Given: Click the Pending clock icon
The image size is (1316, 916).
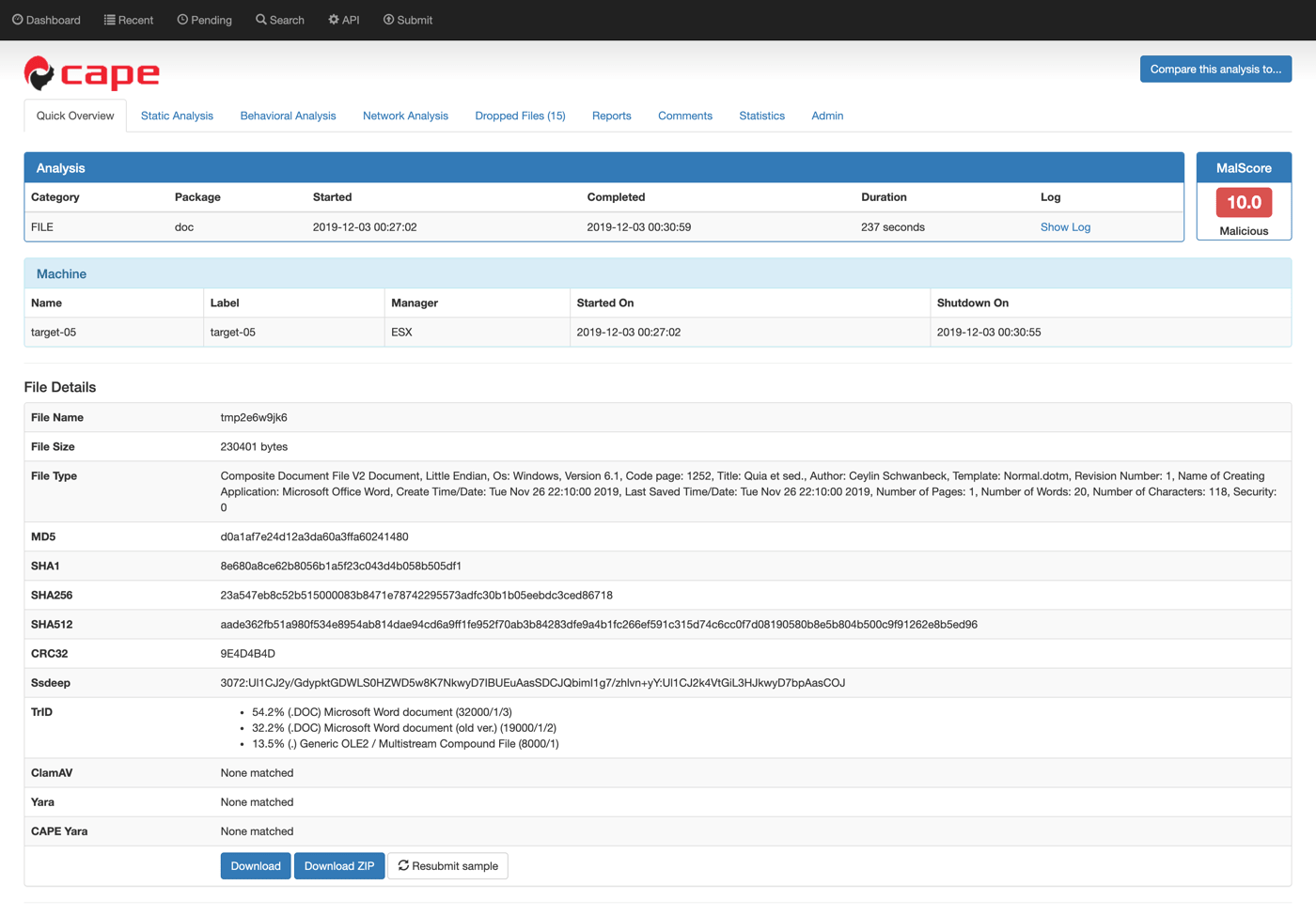Looking at the screenshot, I should point(182,20).
